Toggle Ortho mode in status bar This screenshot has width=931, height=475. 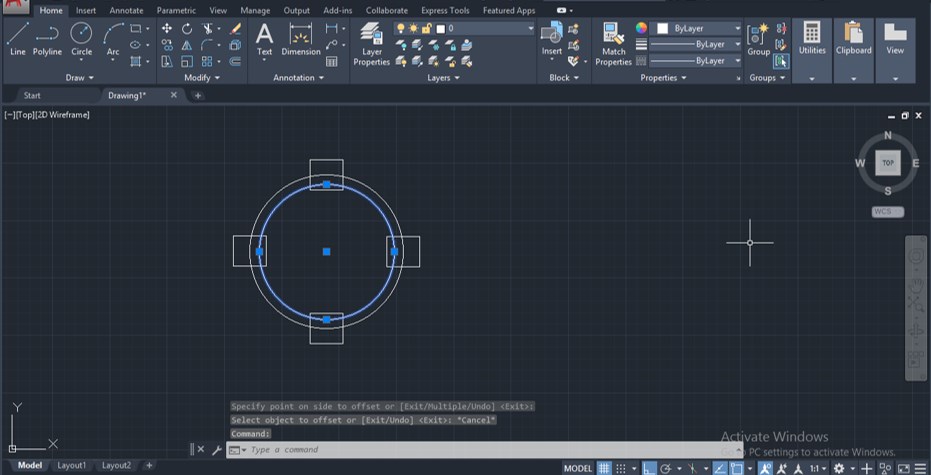tap(649, 468)
